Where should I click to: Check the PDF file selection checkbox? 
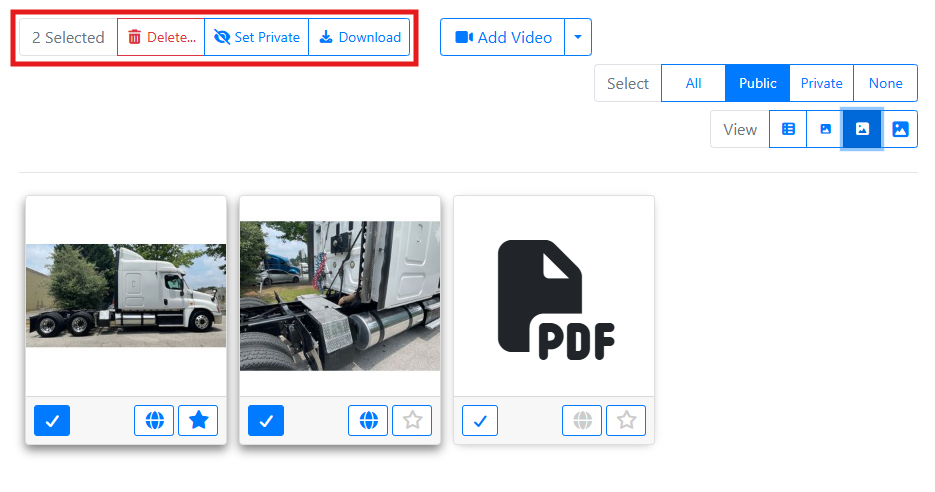pos(480,420)
